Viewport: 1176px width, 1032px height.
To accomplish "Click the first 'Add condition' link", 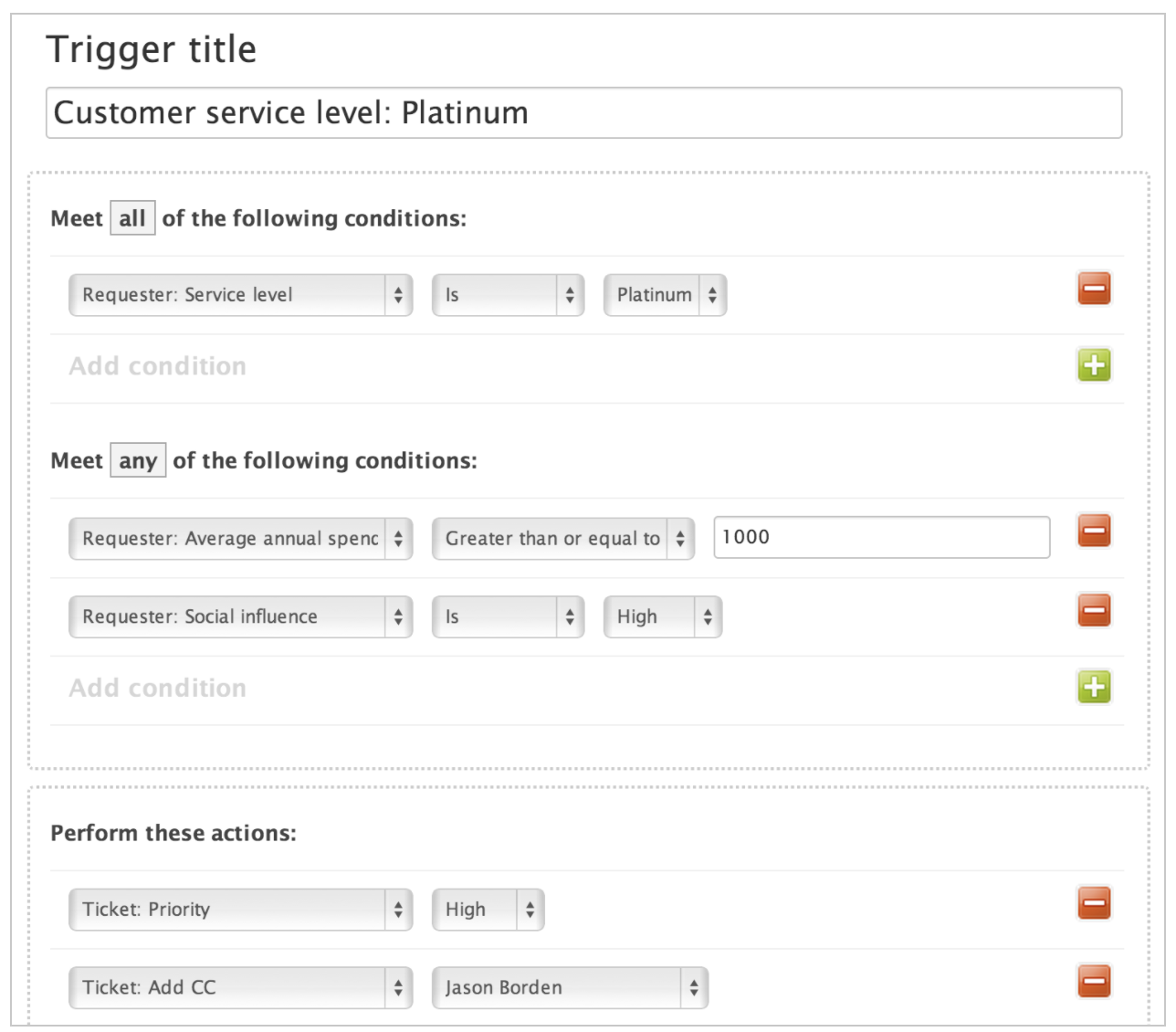I will [158, 366].
